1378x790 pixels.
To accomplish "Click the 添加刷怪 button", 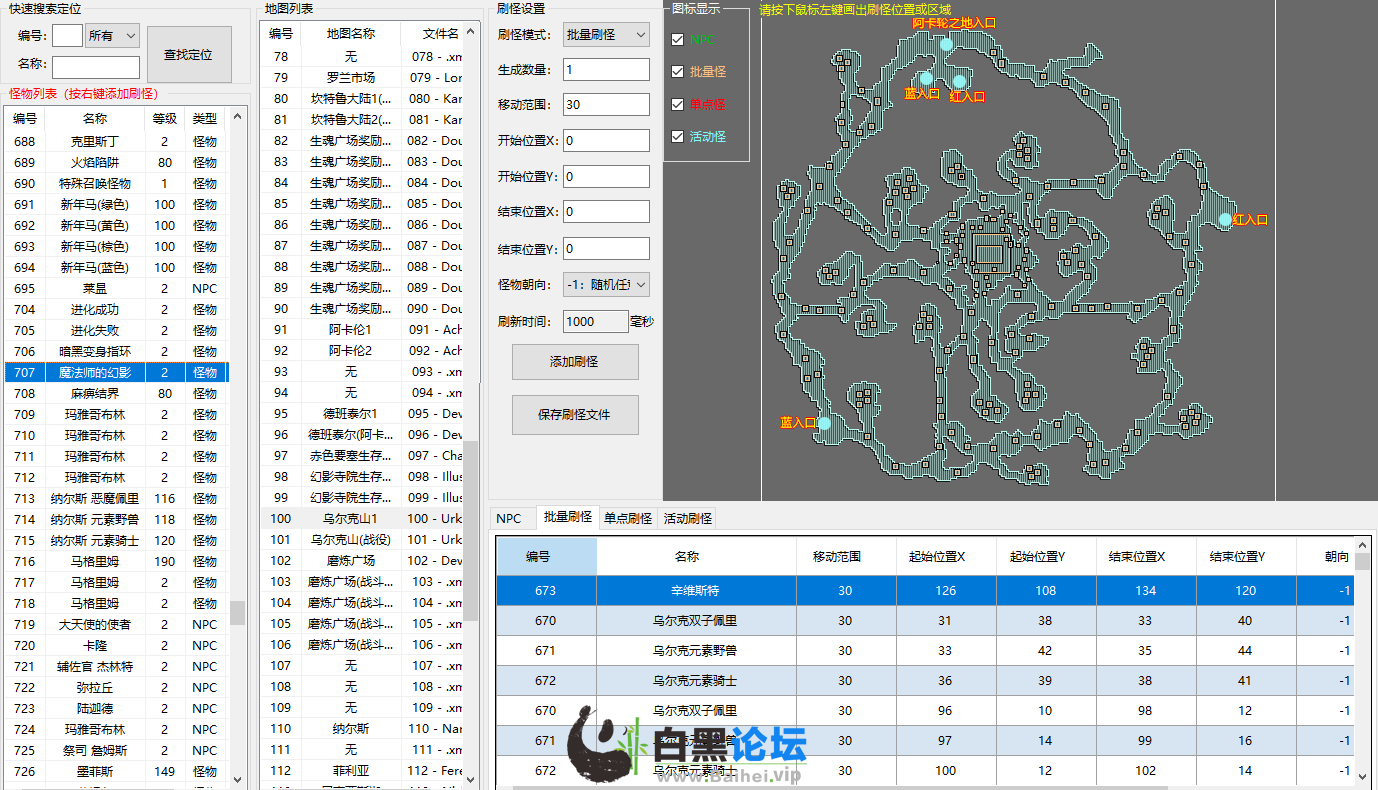I will click(575, 362).
